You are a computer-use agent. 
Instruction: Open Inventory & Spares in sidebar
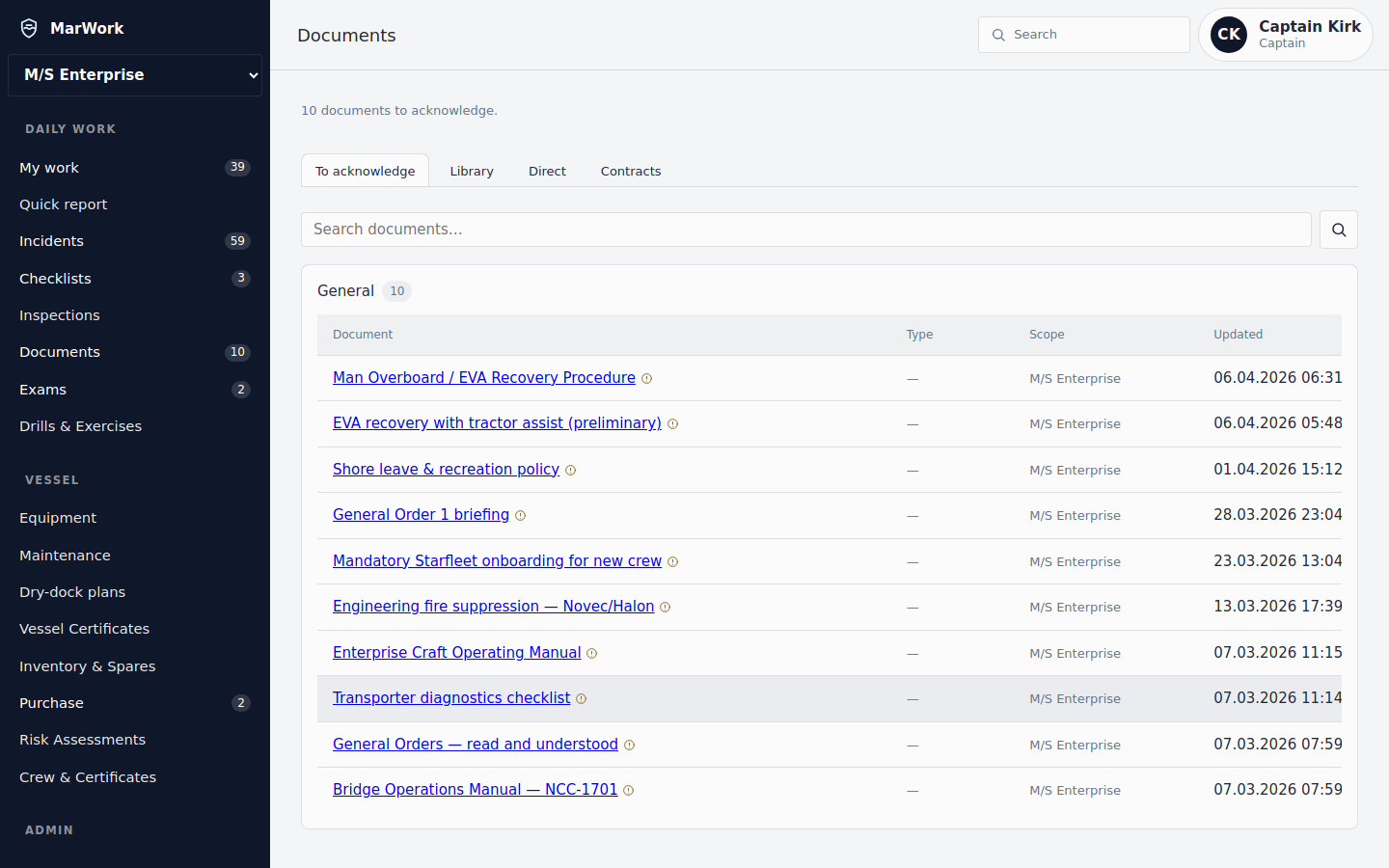pos(135,666)
